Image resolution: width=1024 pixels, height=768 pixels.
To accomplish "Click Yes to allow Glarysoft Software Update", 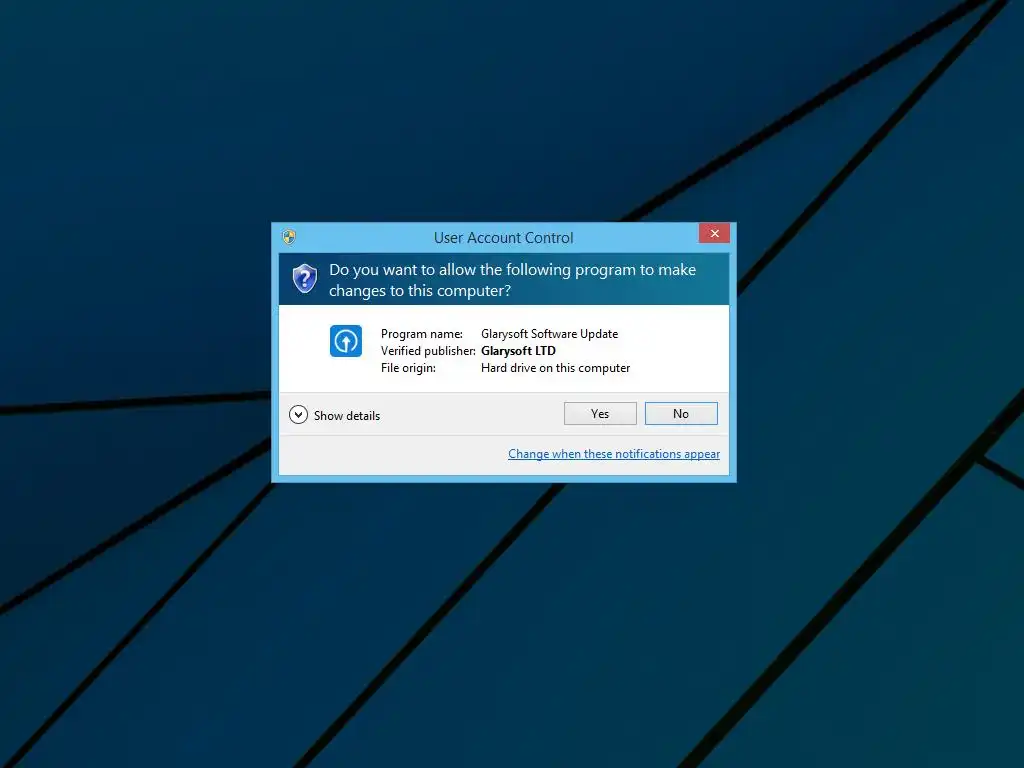I will 600,413.
